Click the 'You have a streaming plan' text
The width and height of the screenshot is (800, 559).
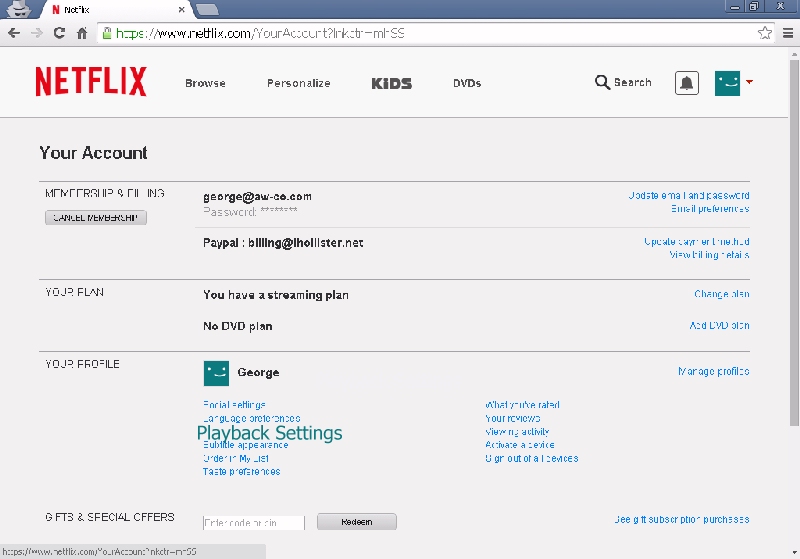[x=276, y=295]
